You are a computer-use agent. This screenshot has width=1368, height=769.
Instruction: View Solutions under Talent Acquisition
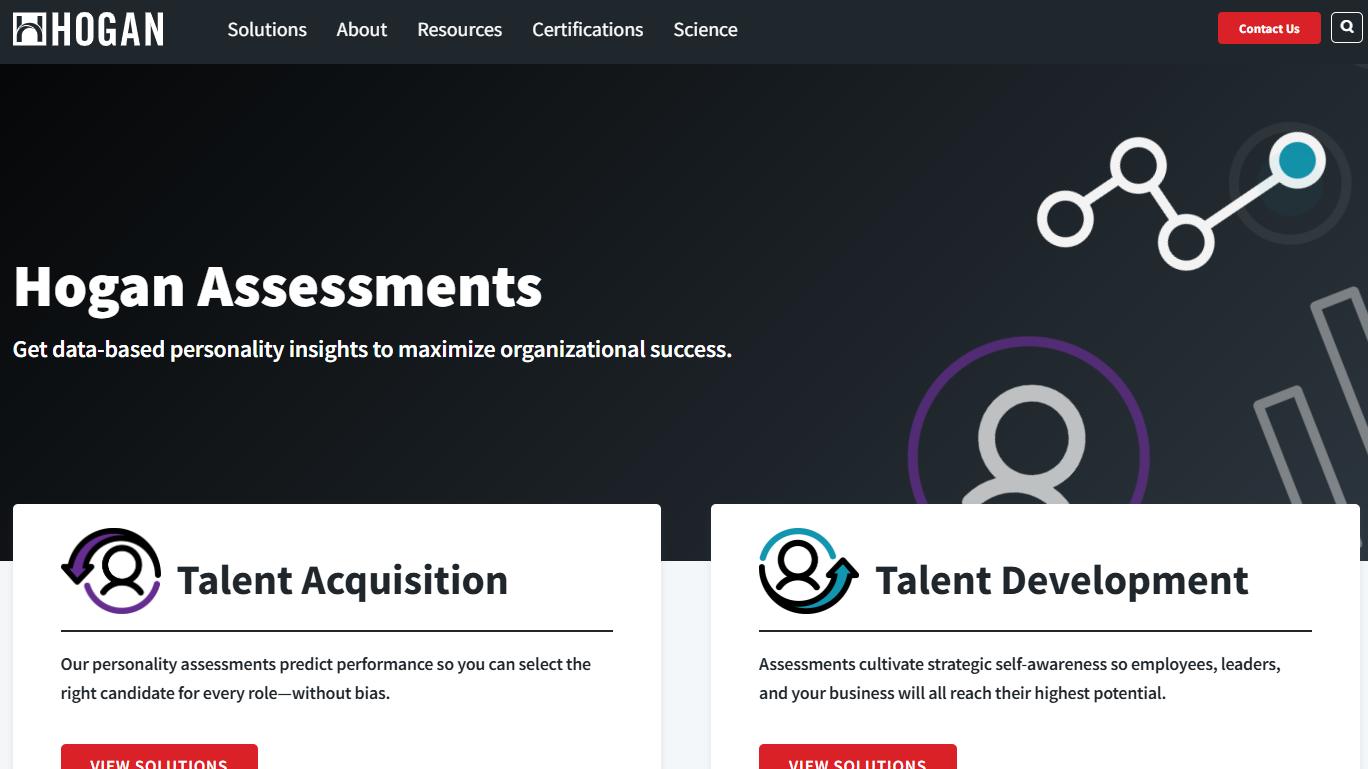159,757
